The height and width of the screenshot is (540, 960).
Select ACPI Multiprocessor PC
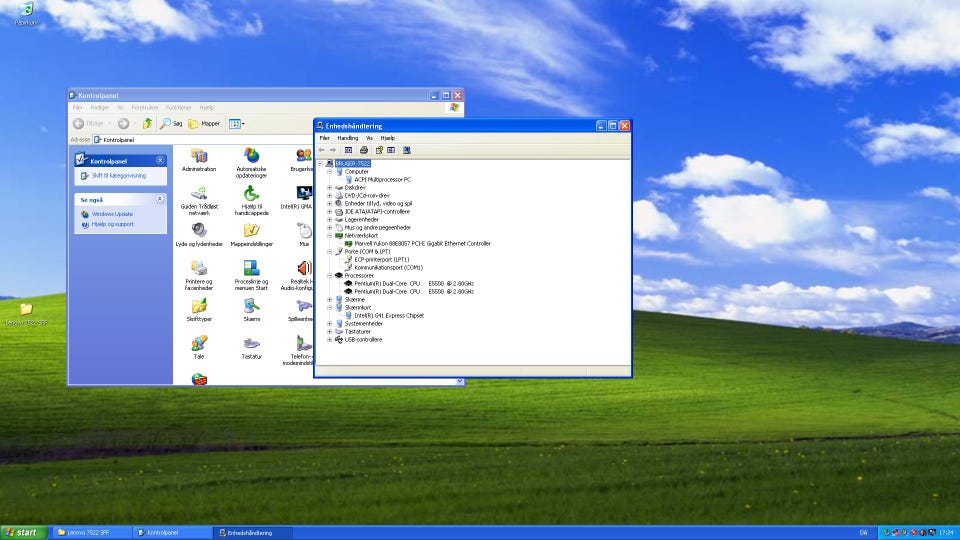[x=383, y=179]
